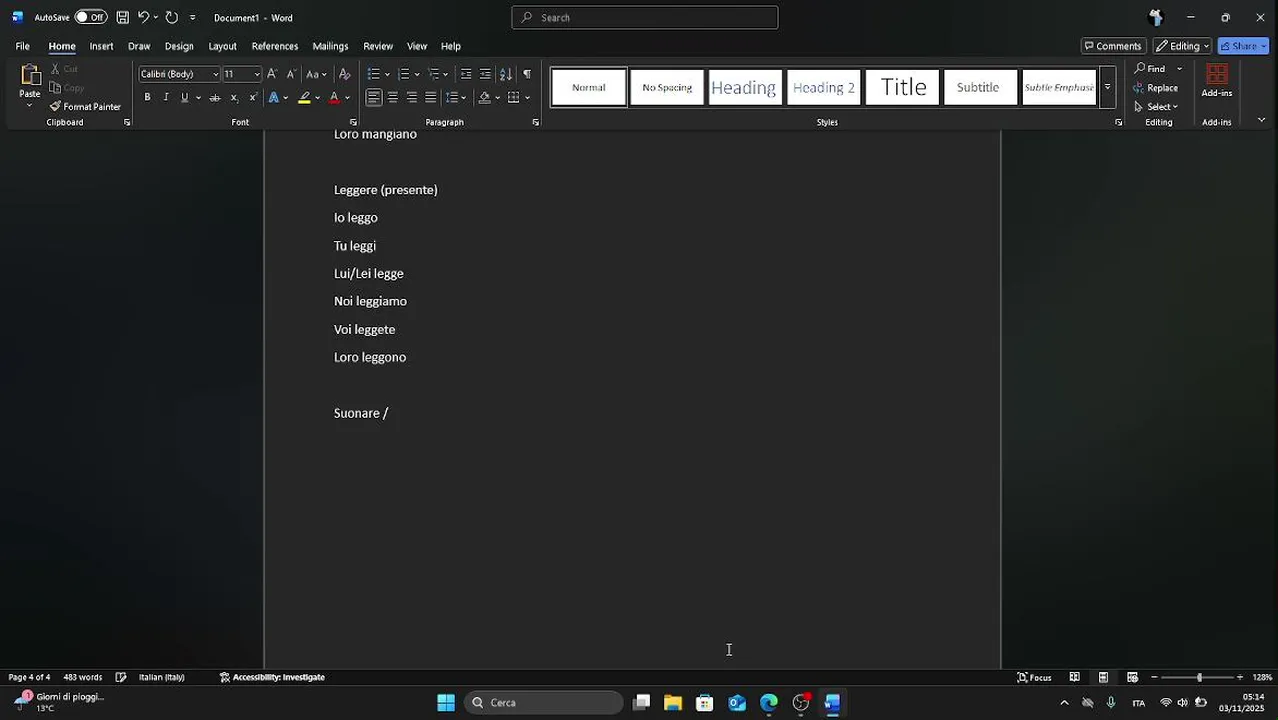Decrease paragraph indent
Screen dimensions: 1278x720
tap(466, 74)
